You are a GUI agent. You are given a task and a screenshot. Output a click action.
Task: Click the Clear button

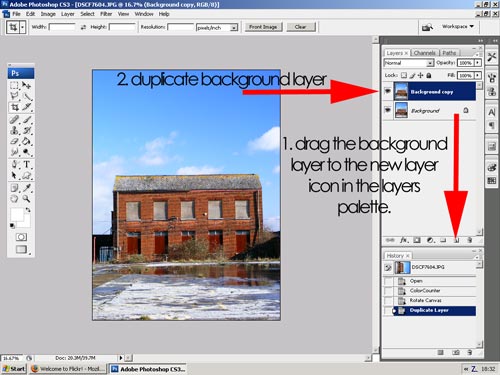(x=301, y=27)
